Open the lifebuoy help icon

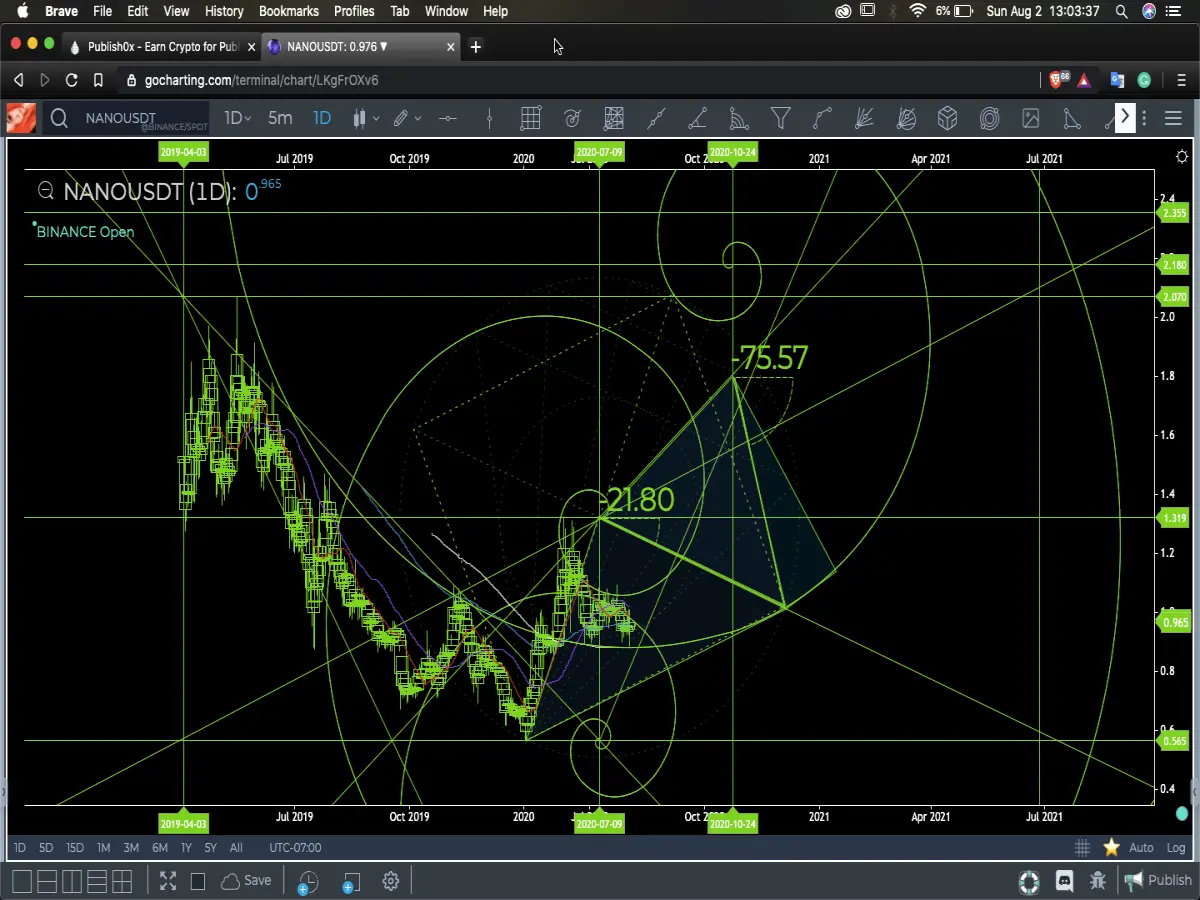1029,881
